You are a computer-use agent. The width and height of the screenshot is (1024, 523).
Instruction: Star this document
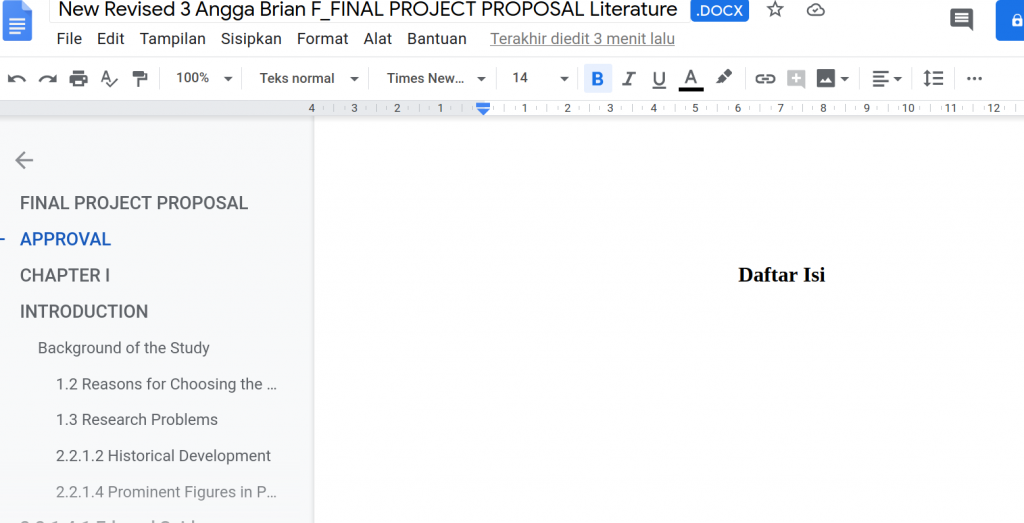[775, 10]
